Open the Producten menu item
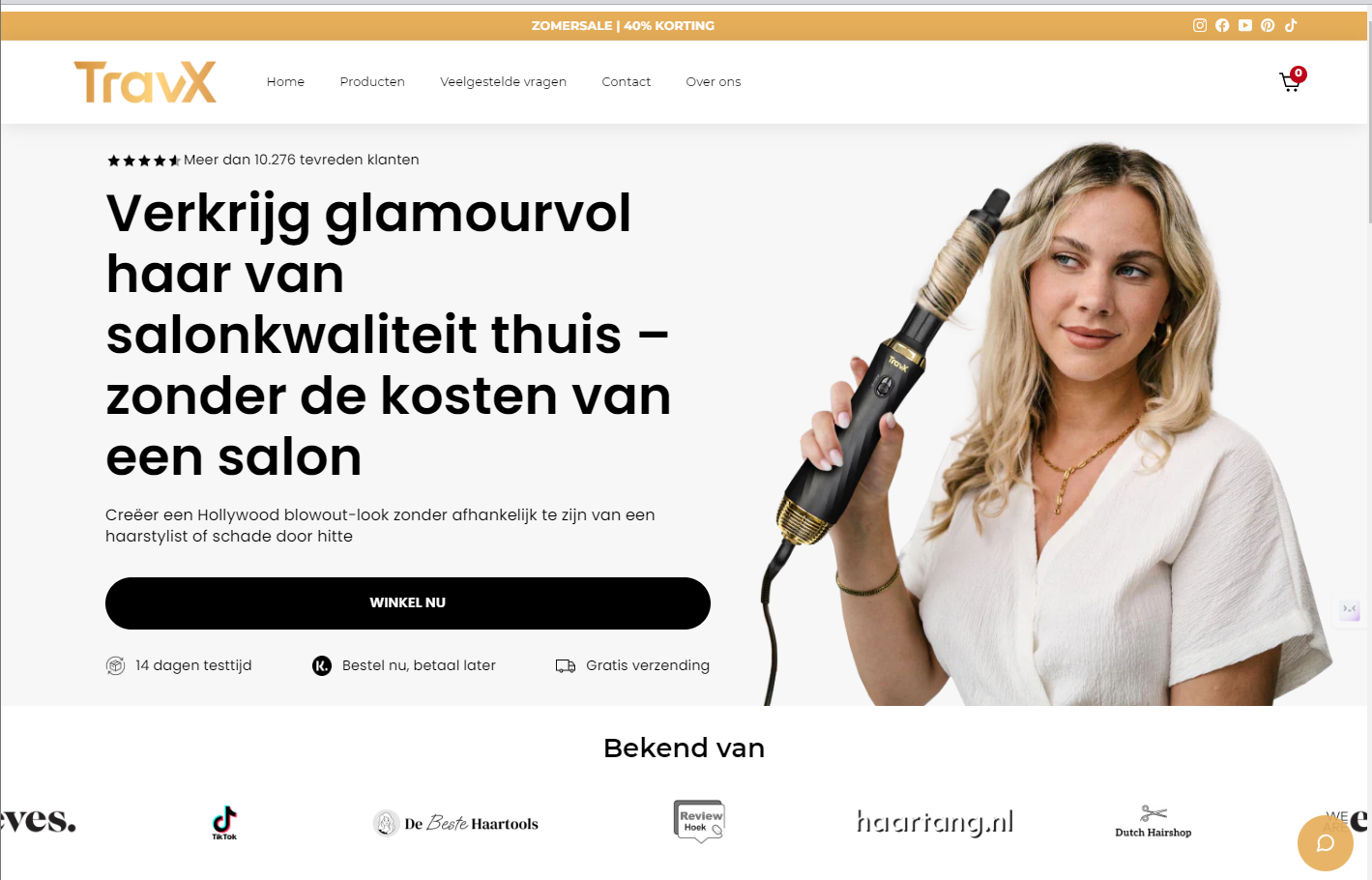The height and width of the screenshot is (880, 1372). [372, 82]
